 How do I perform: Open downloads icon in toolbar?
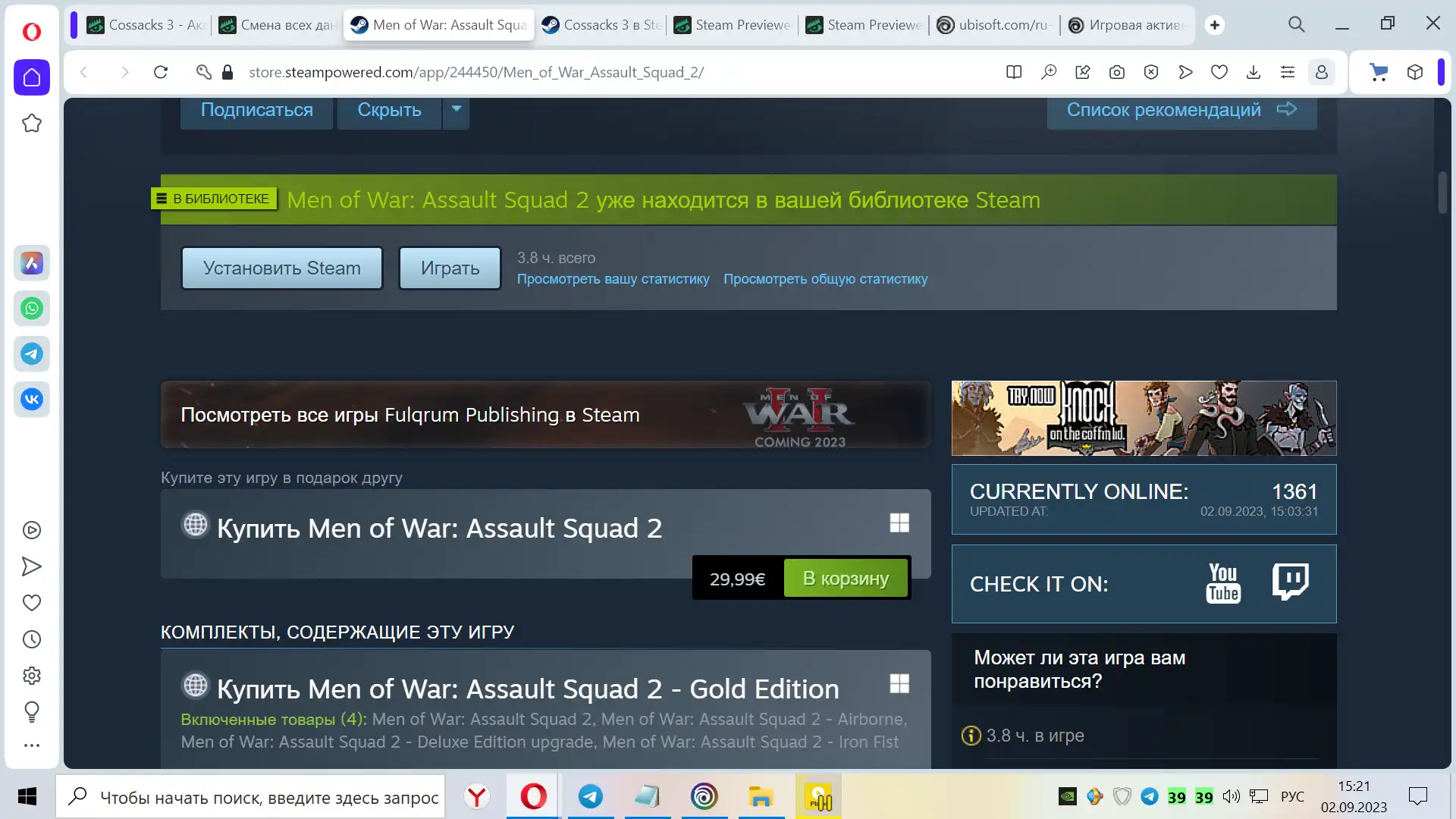coord(1254,72)
